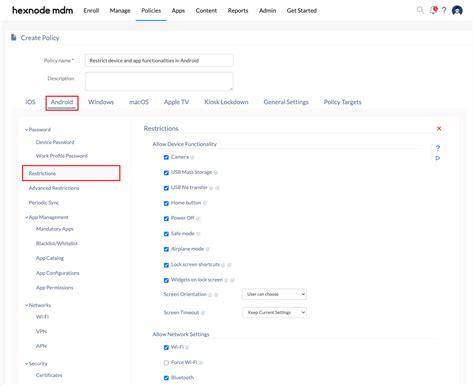
Task: Uncheck the USB Mass Storage checkbox
Action: (x=166, y=173)
